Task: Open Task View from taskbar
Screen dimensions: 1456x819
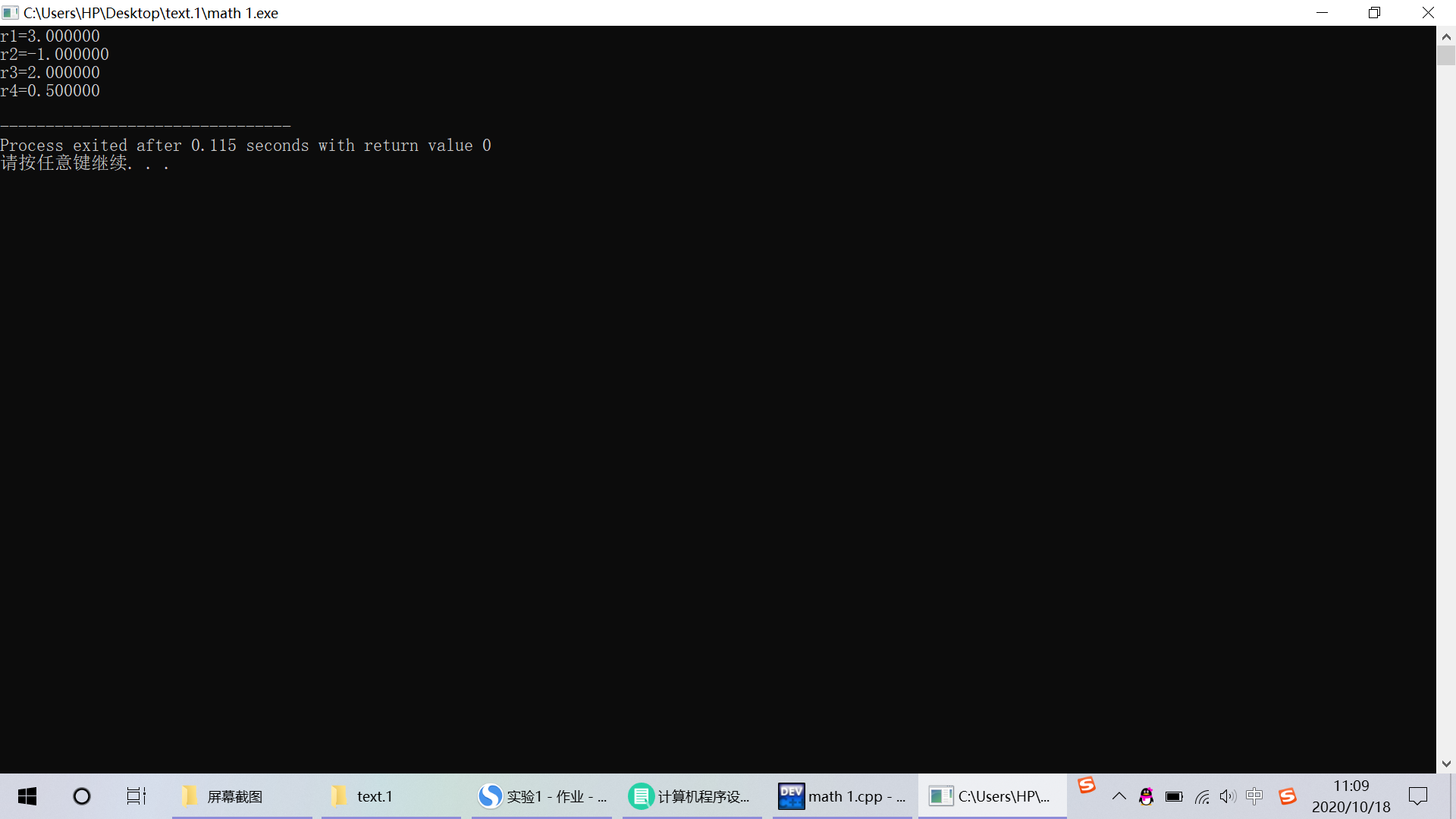Action: tap(136, 796)
